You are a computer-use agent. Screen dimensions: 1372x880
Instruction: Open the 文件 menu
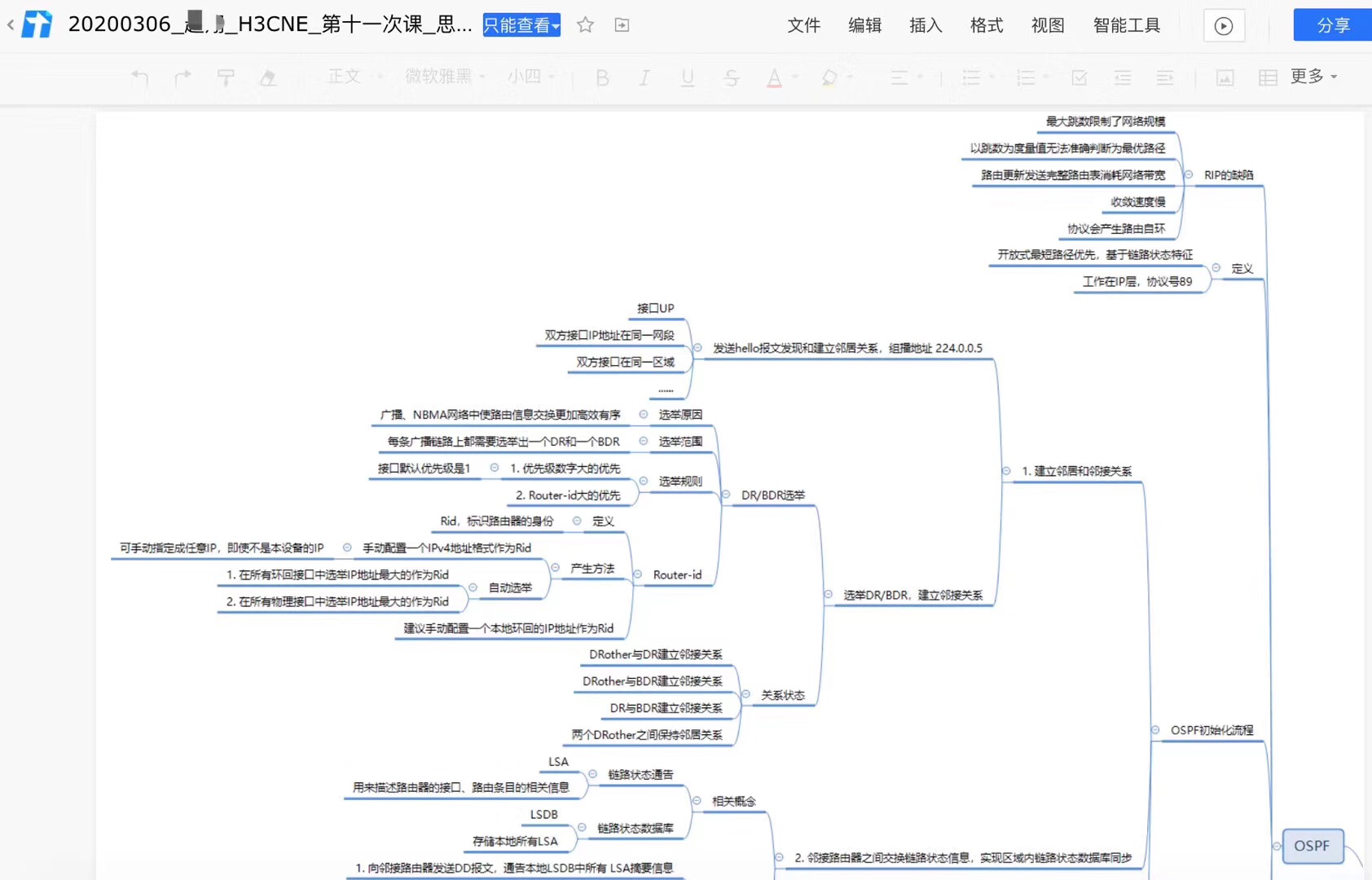(803, 25)
